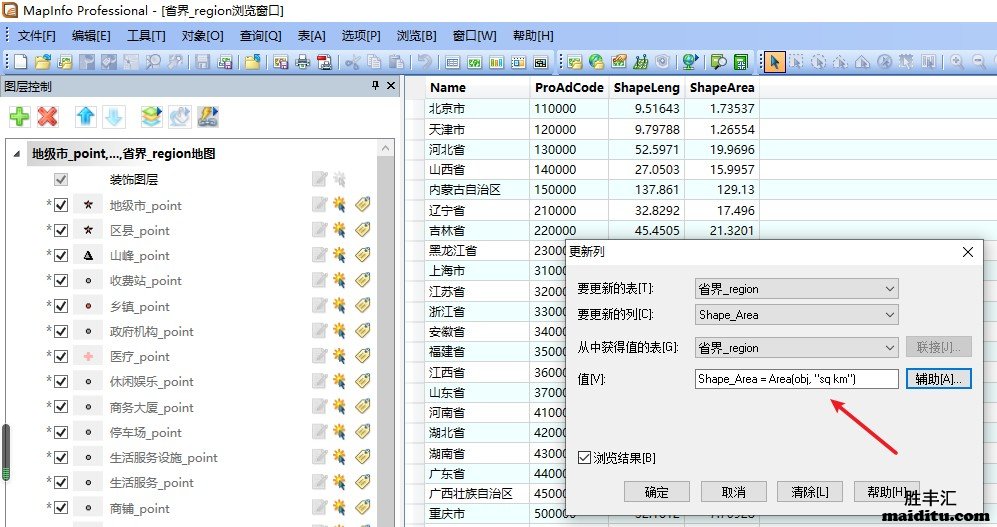Open the 编辑[E] menu

click(x=91, y=36)
